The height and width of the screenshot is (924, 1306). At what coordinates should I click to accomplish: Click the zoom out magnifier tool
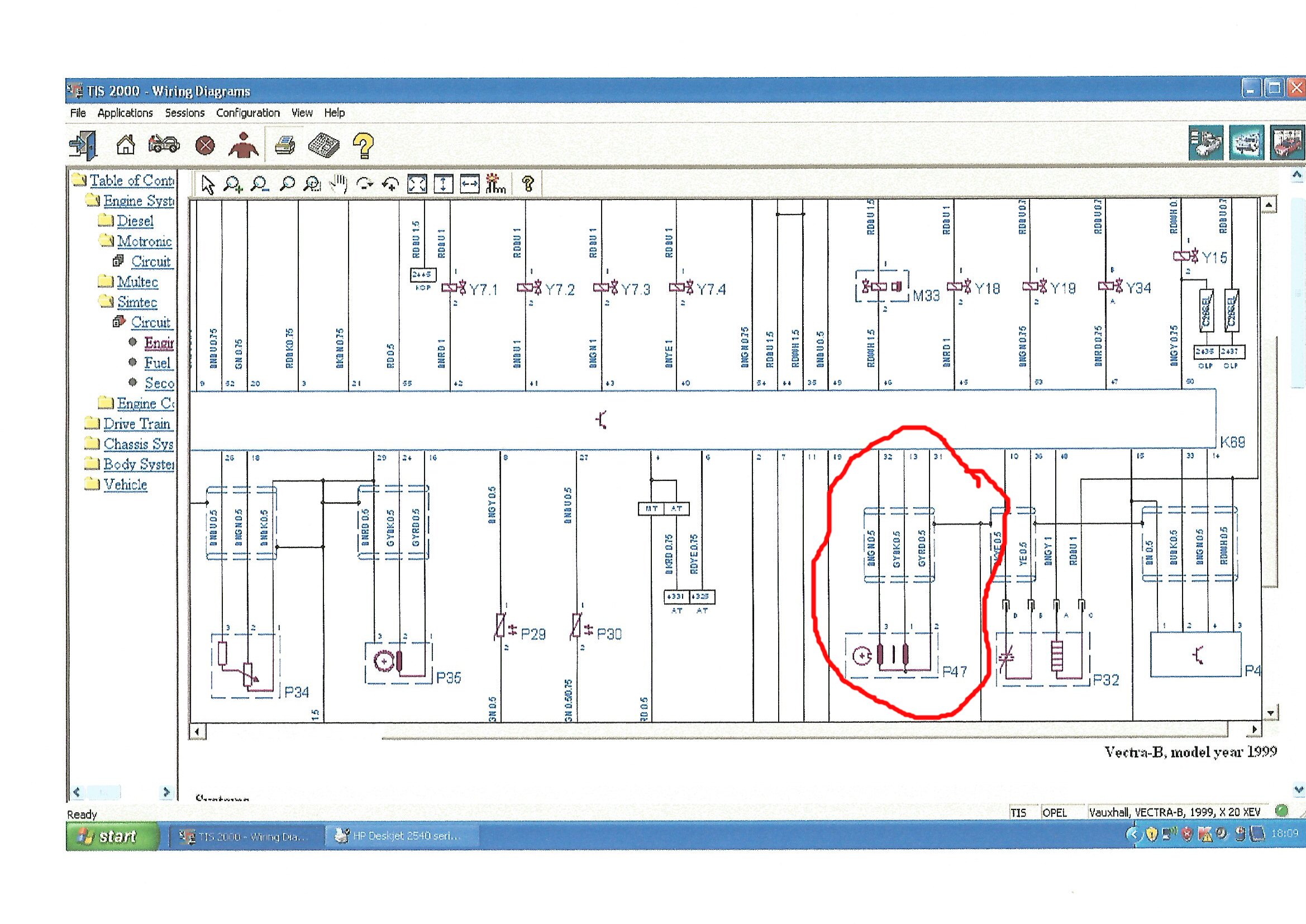pos(260,184)
